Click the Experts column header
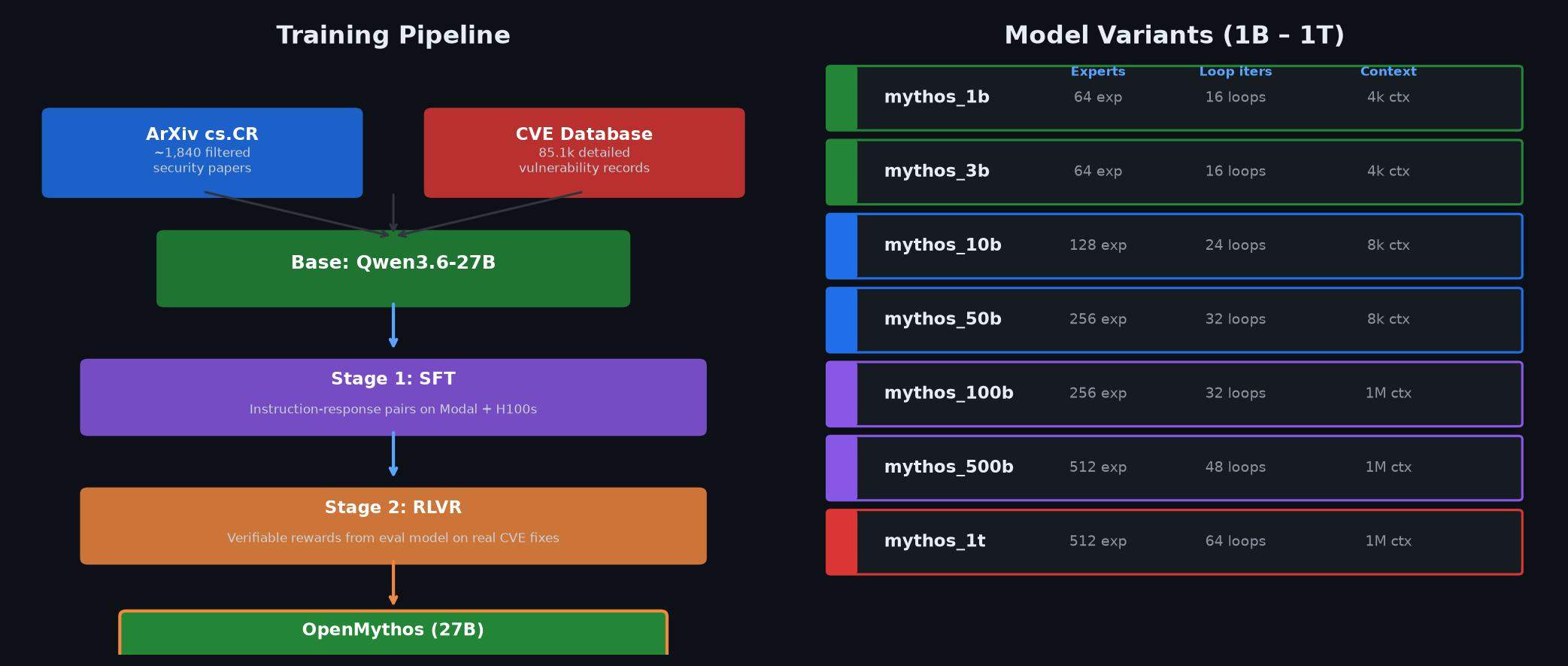The width and height of the screenshot is (1568, 666). [1098, 71]
